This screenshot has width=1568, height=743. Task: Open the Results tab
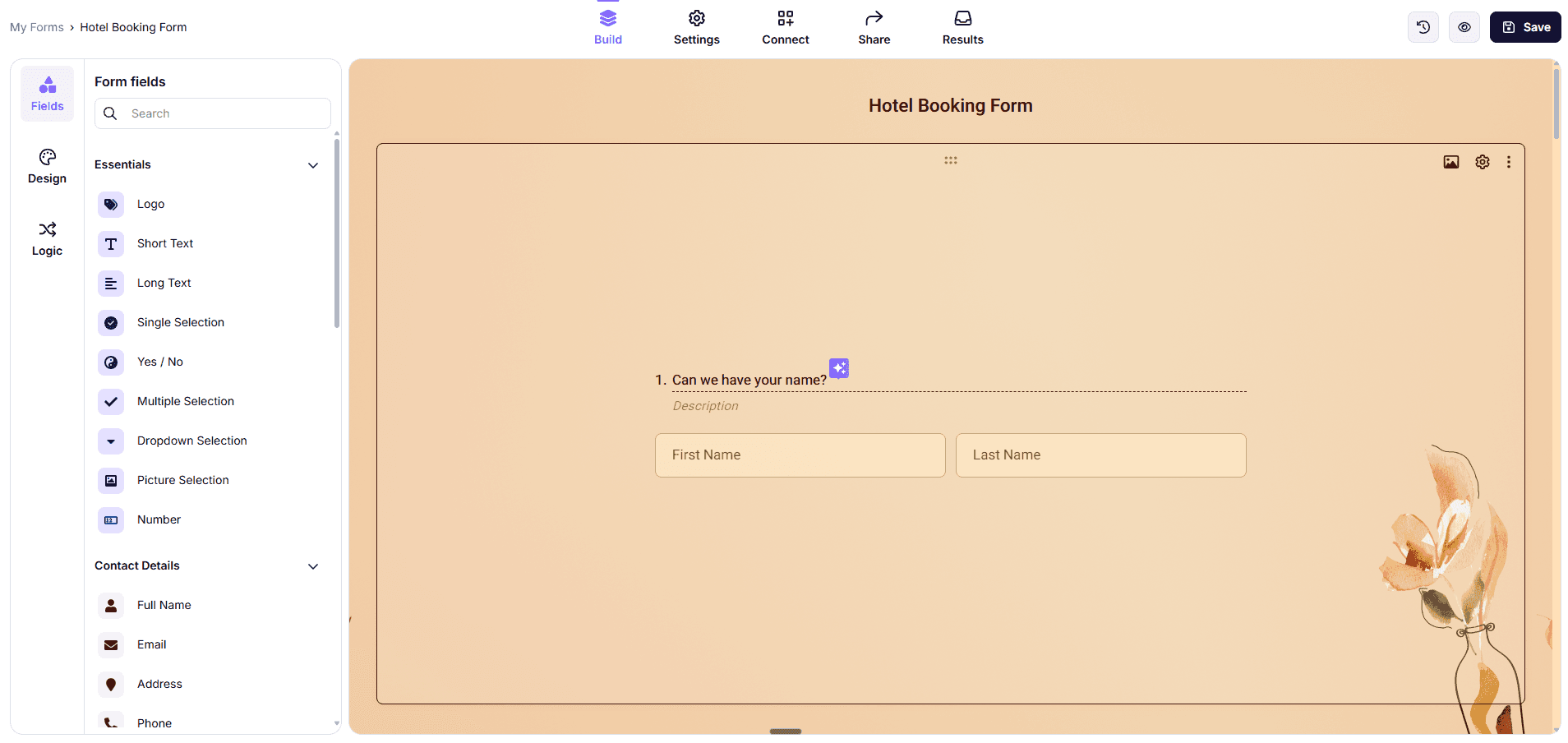coord(962,27)
